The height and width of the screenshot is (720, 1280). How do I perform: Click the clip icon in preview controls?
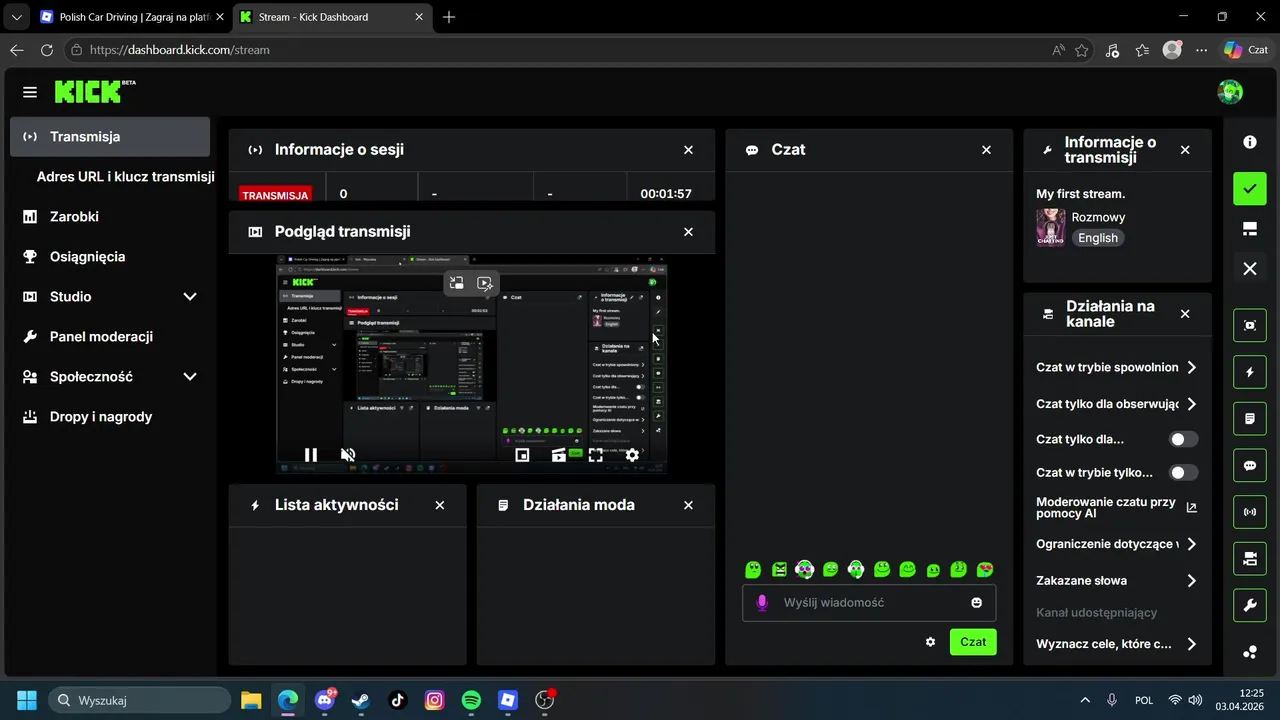tap(559, 455)
